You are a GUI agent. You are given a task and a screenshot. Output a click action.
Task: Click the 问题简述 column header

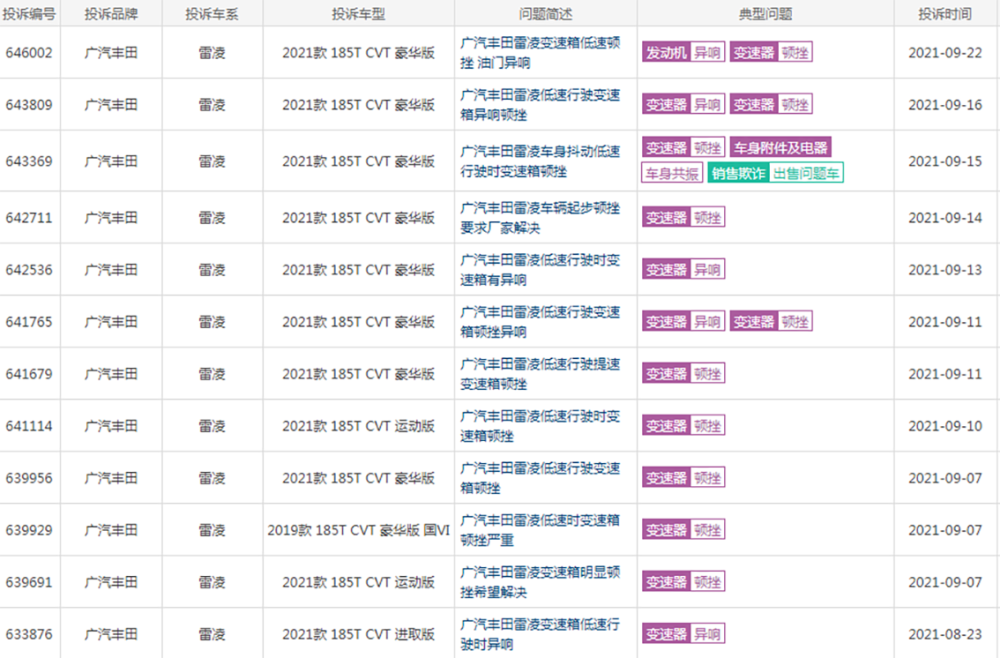[545, 14]
